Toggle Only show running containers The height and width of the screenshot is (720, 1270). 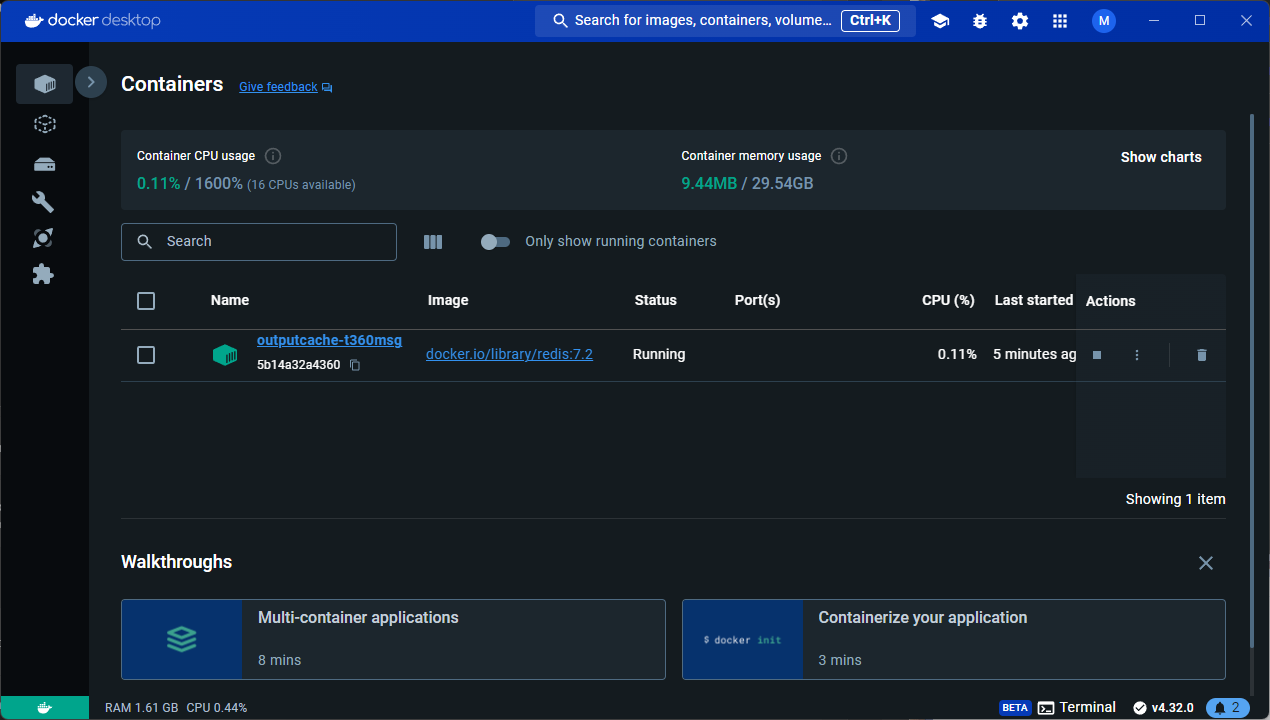point(495,242)
